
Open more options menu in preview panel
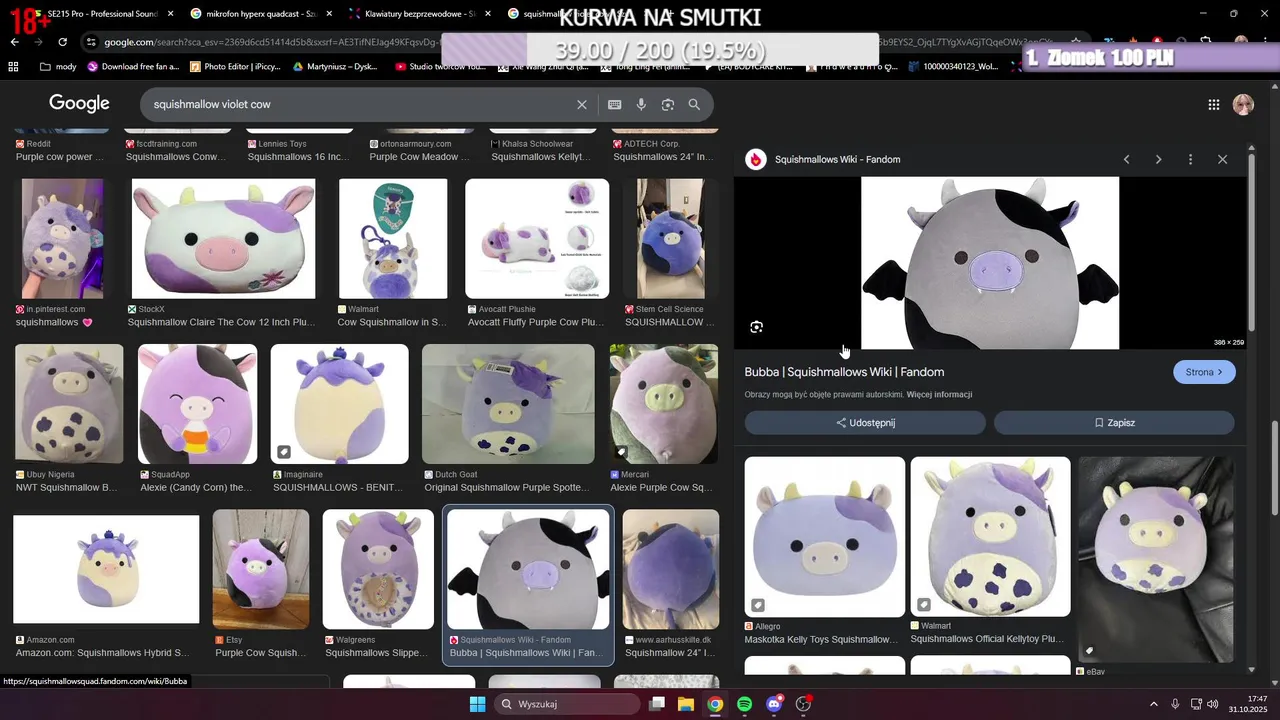[1190, 160]
